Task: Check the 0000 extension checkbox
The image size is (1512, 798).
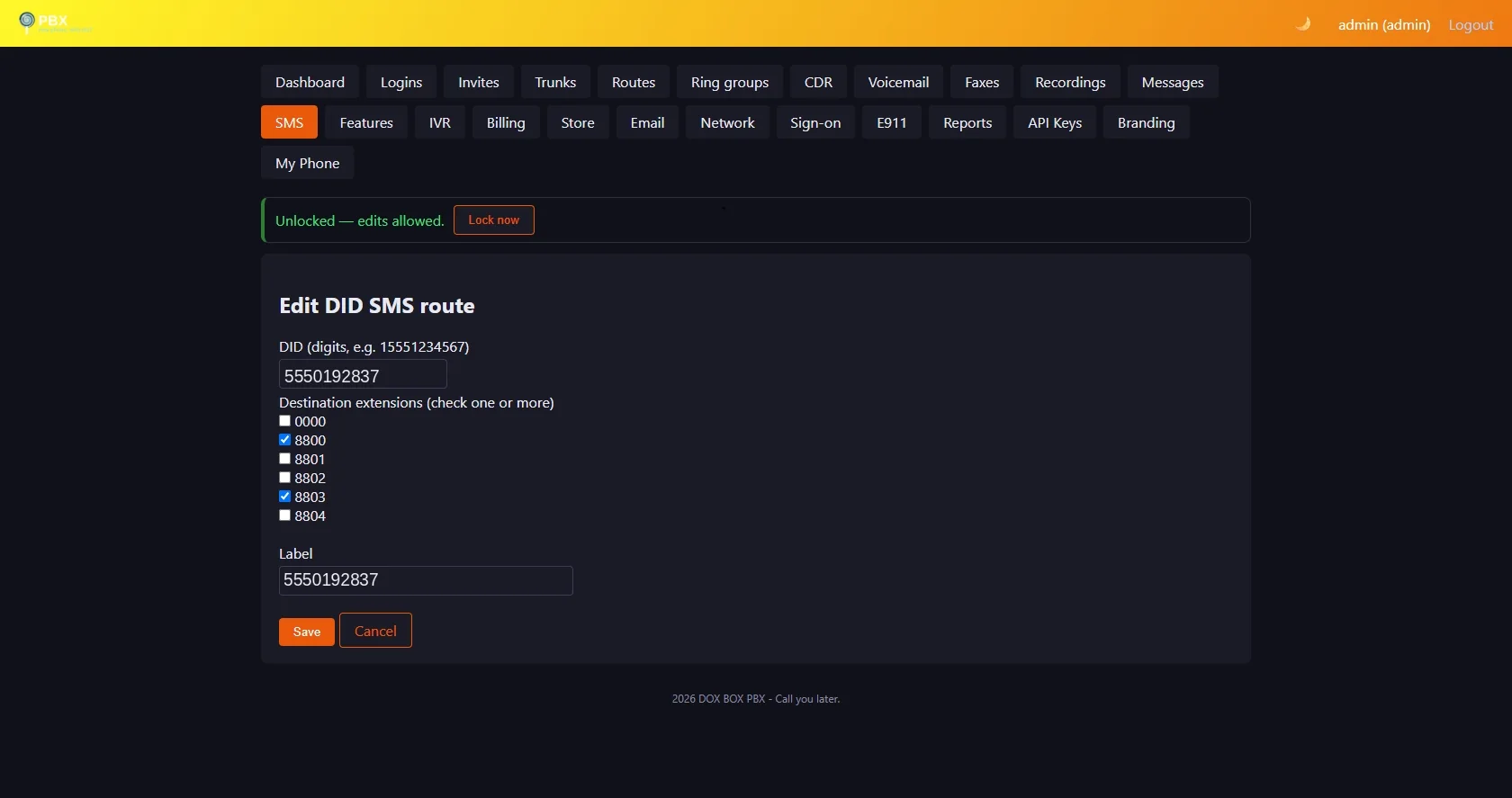Action: click(x=284, y=420)
